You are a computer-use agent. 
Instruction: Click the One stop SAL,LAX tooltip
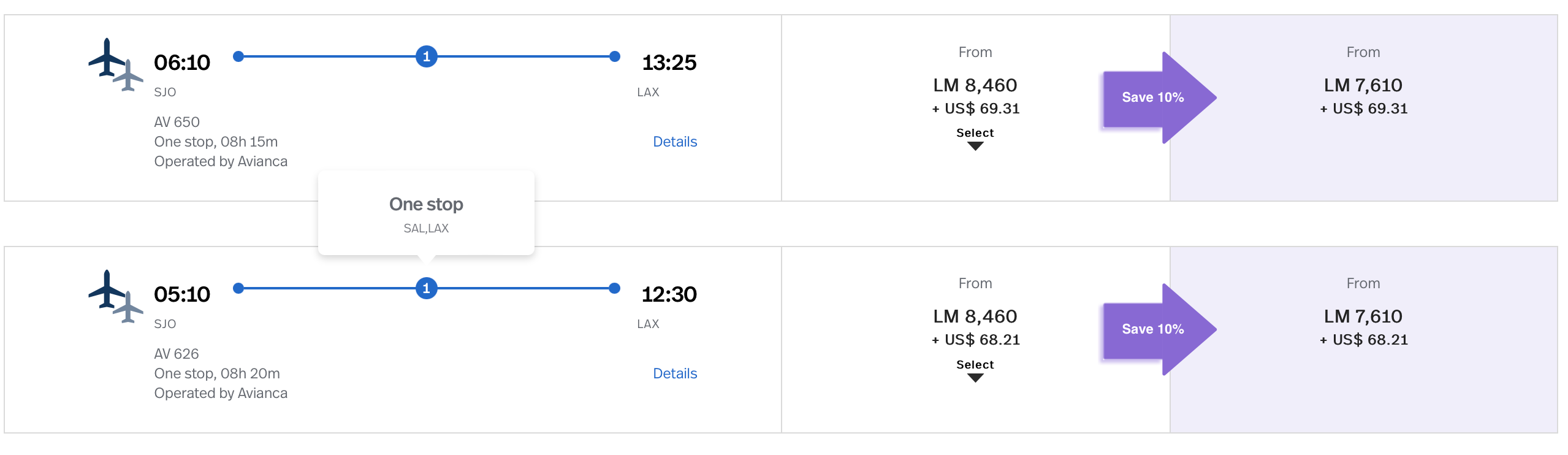(x=426, y=213)
